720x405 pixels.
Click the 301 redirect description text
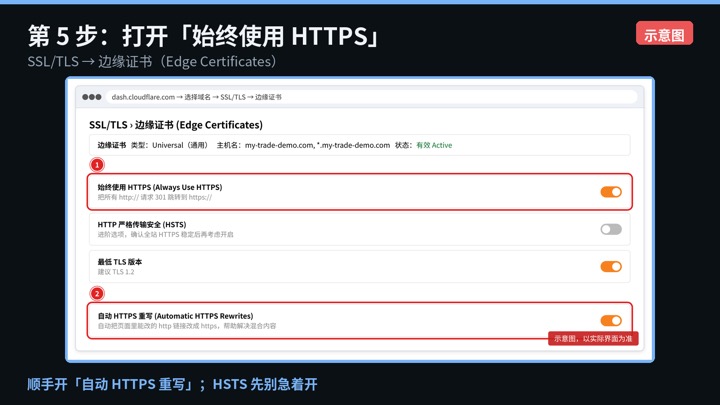tap(155, 197)
